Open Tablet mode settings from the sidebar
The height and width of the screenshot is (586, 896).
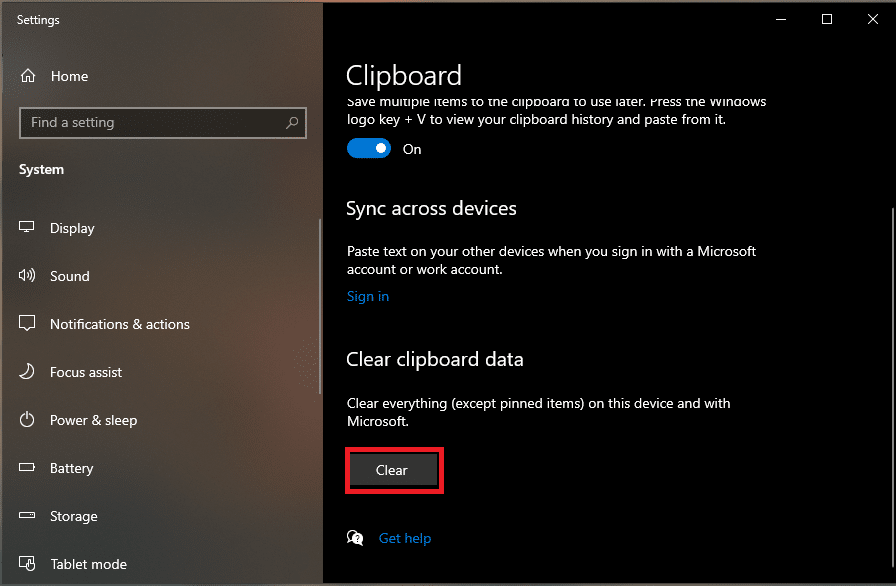point(87,563)
